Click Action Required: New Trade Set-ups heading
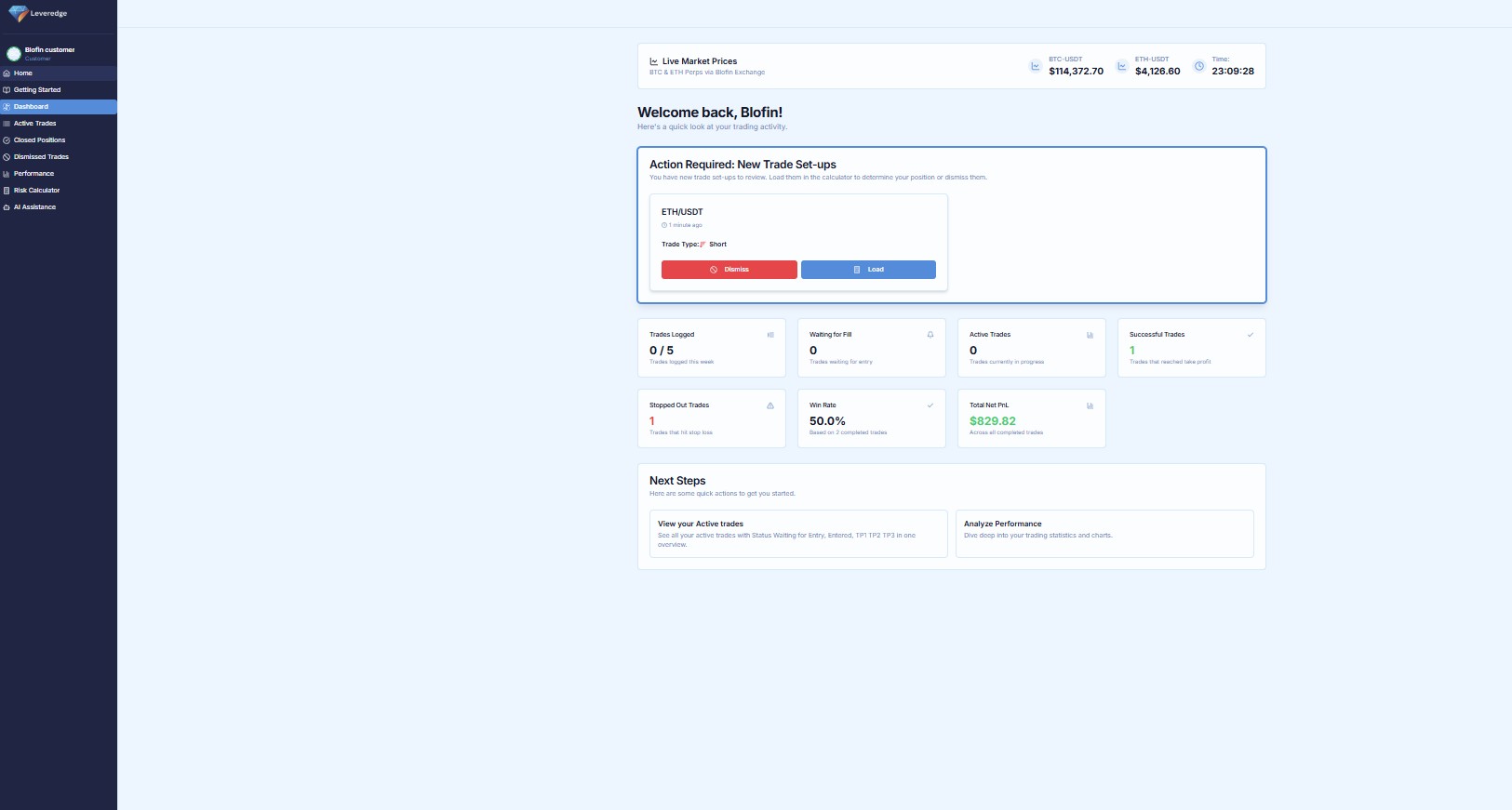Image resolution: width=1512 pixels, height=810 pixels. [x=743, y=165]
